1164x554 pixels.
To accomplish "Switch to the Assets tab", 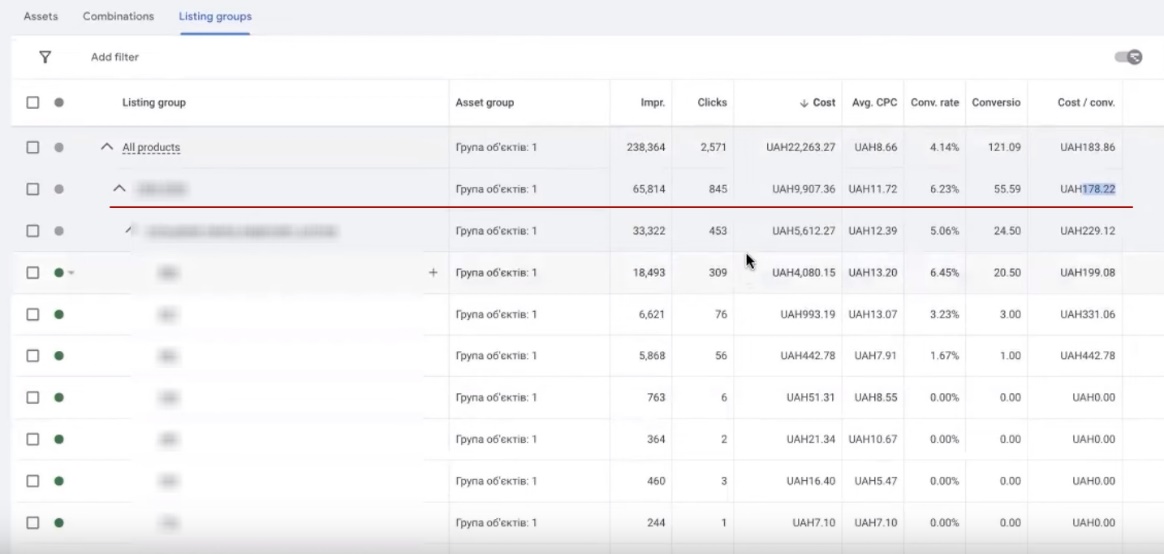I will click(x=41, y=17).
